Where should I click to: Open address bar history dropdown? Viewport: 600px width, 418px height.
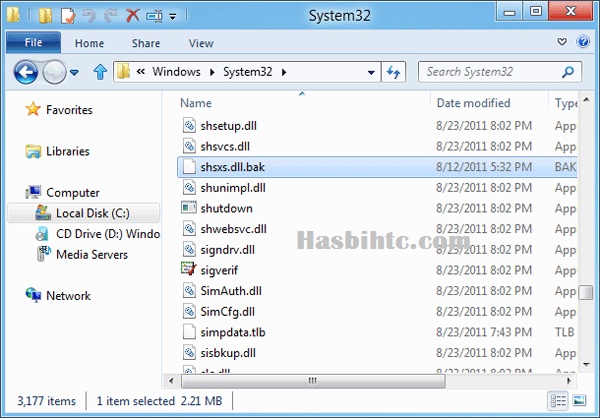pos(371,72)
